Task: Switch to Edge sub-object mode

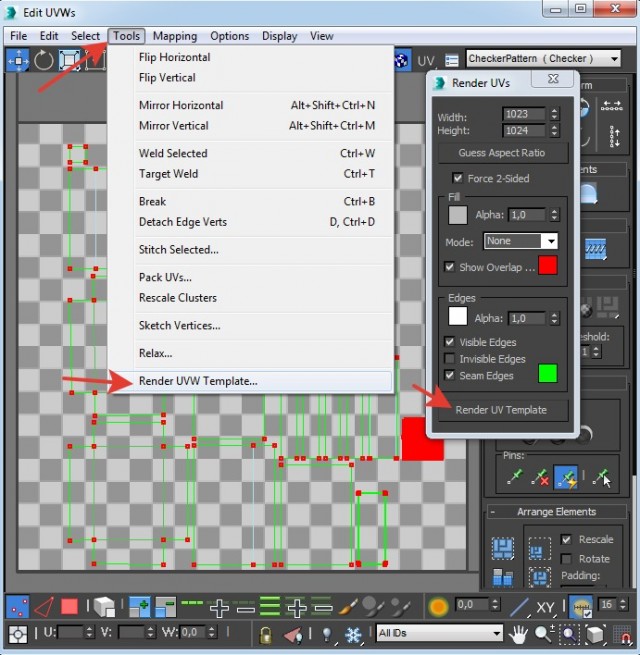Action: tap(43, 607)
